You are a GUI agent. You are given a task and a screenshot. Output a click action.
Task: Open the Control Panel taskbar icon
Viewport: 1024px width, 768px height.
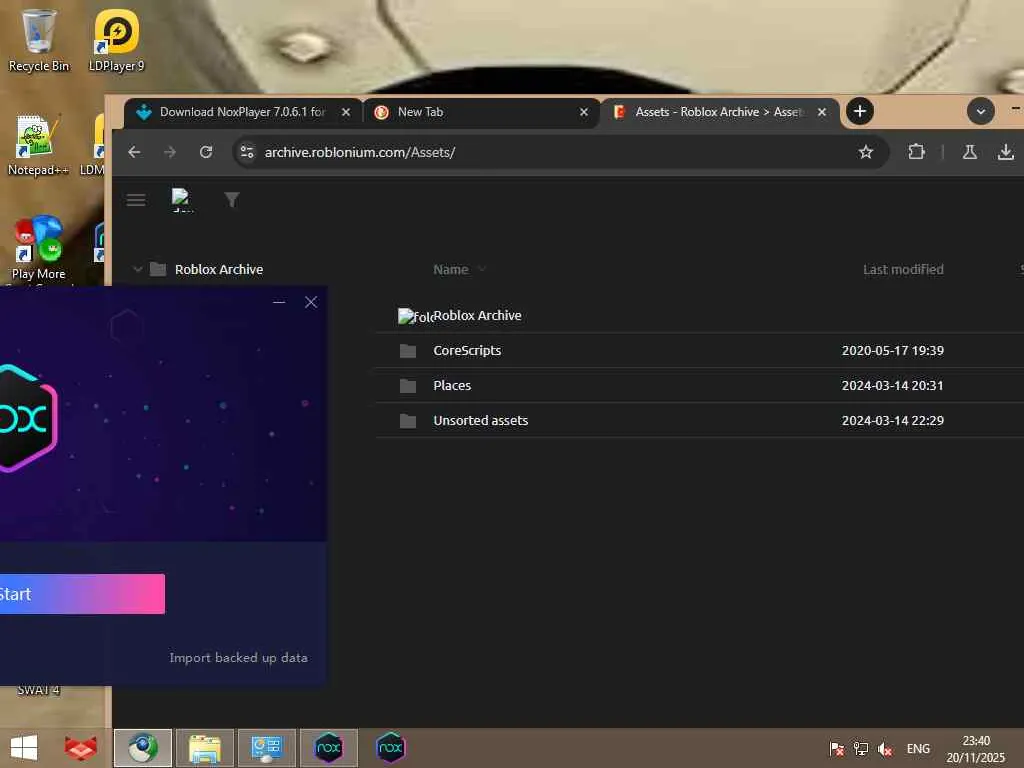click(x=266, y=748)
